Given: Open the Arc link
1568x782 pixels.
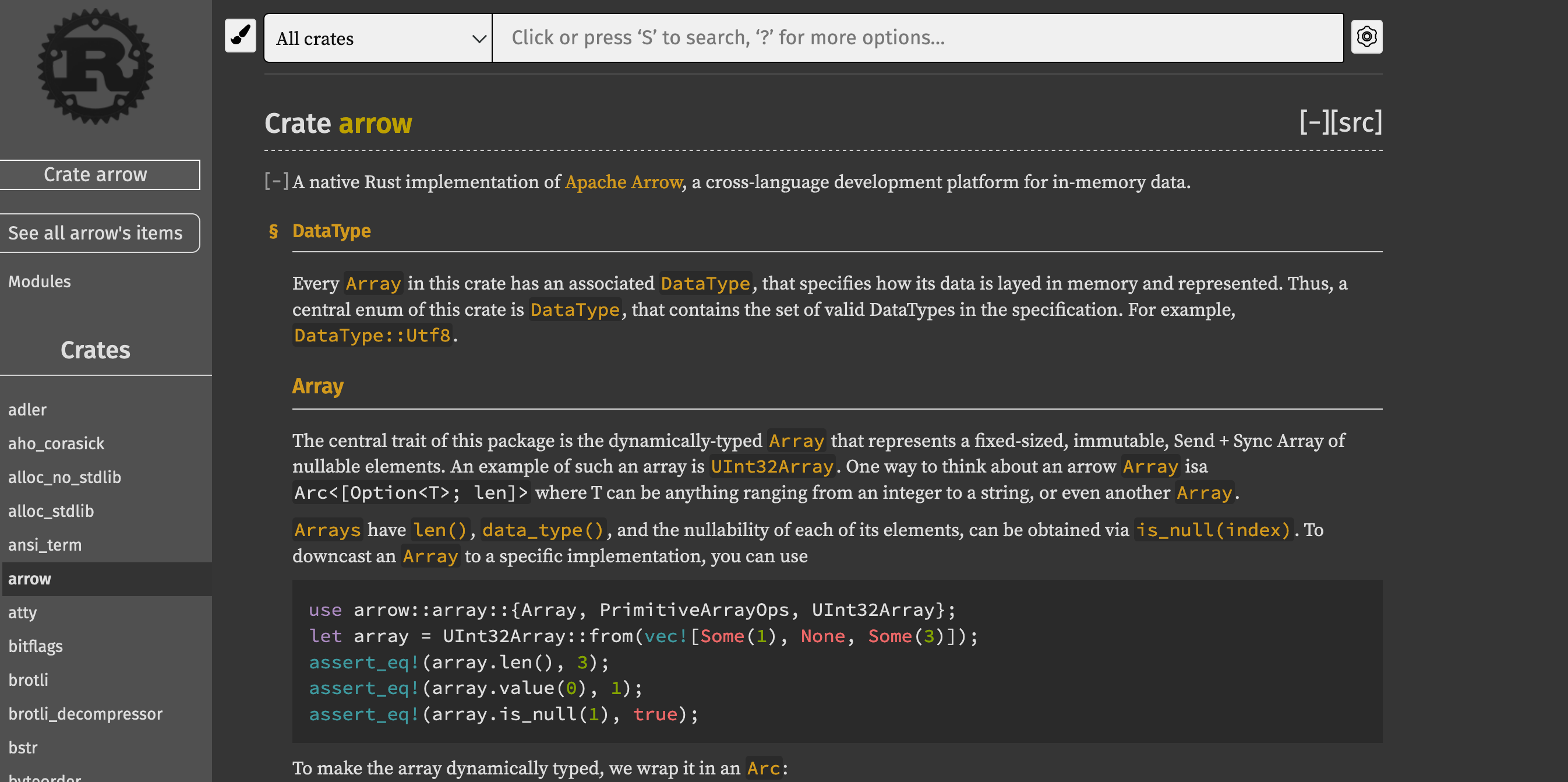Looking at the screenshot, I should tap(763, 769).
